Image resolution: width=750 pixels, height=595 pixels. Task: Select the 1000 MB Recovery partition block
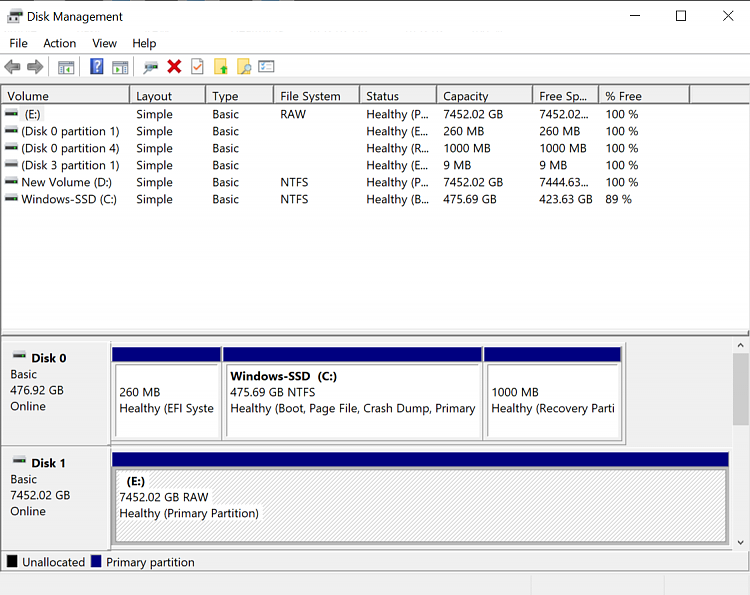552,393
